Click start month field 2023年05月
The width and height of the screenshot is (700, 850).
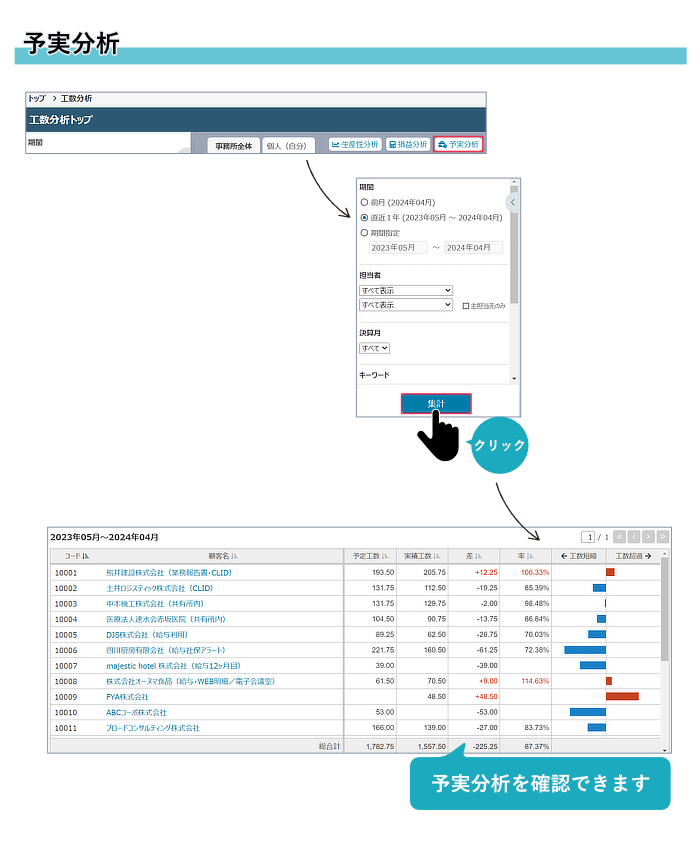397,247
